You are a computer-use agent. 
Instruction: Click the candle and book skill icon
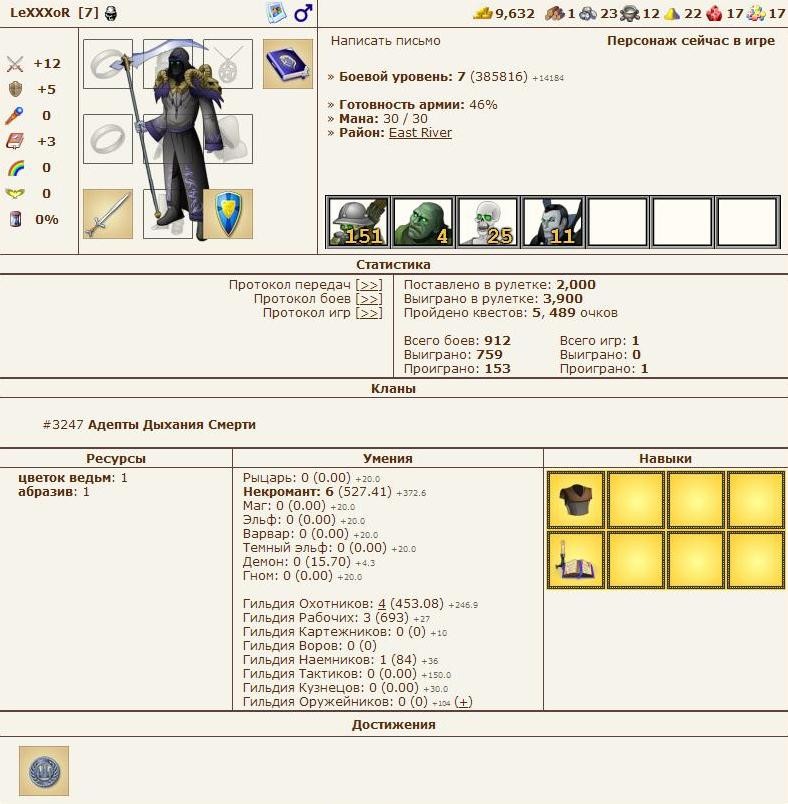click(x=575, y=560)
